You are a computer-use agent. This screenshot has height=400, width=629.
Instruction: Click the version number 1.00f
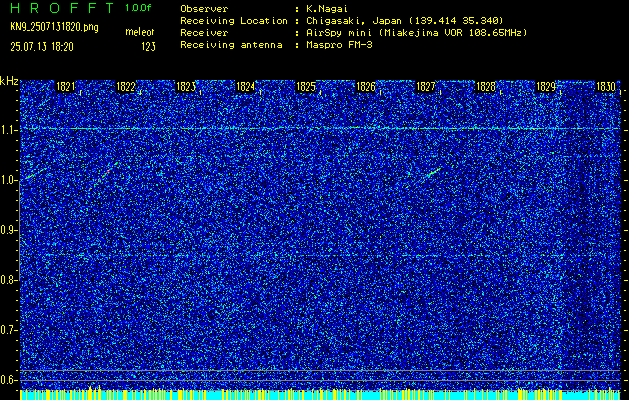point(138,8)
